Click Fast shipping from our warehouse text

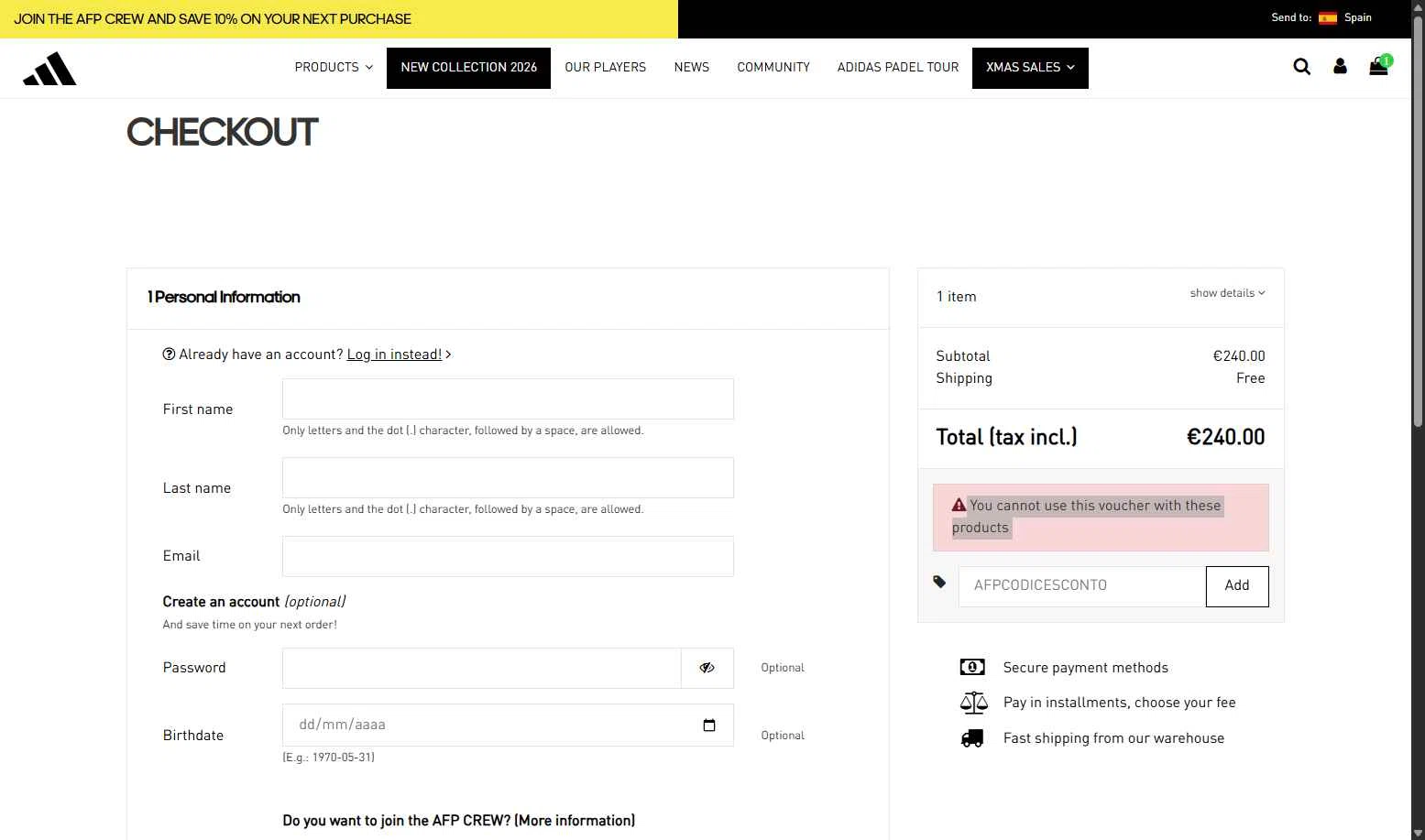(1113, 738)
